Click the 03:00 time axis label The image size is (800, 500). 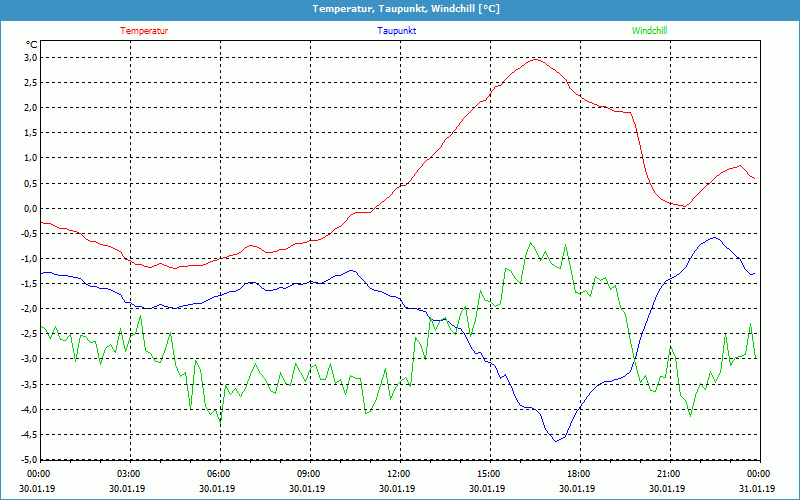(131, 474)
